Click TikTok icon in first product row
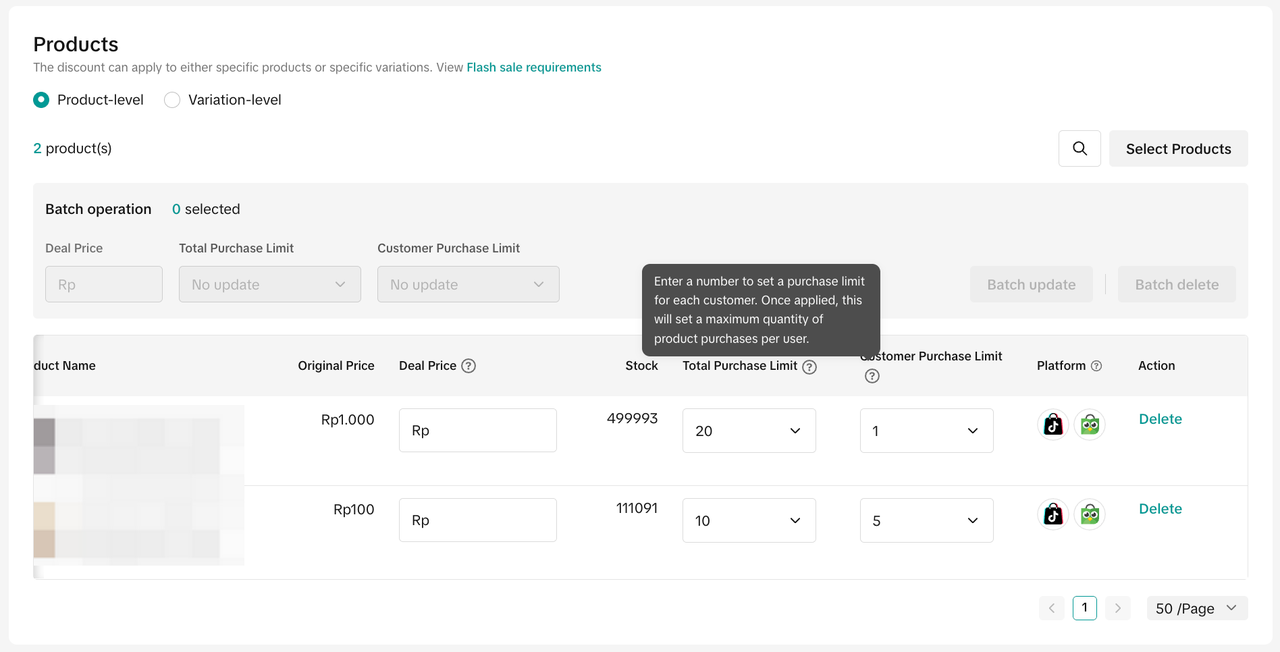This screenshot has height=652, width=1280. point(1053,425)
